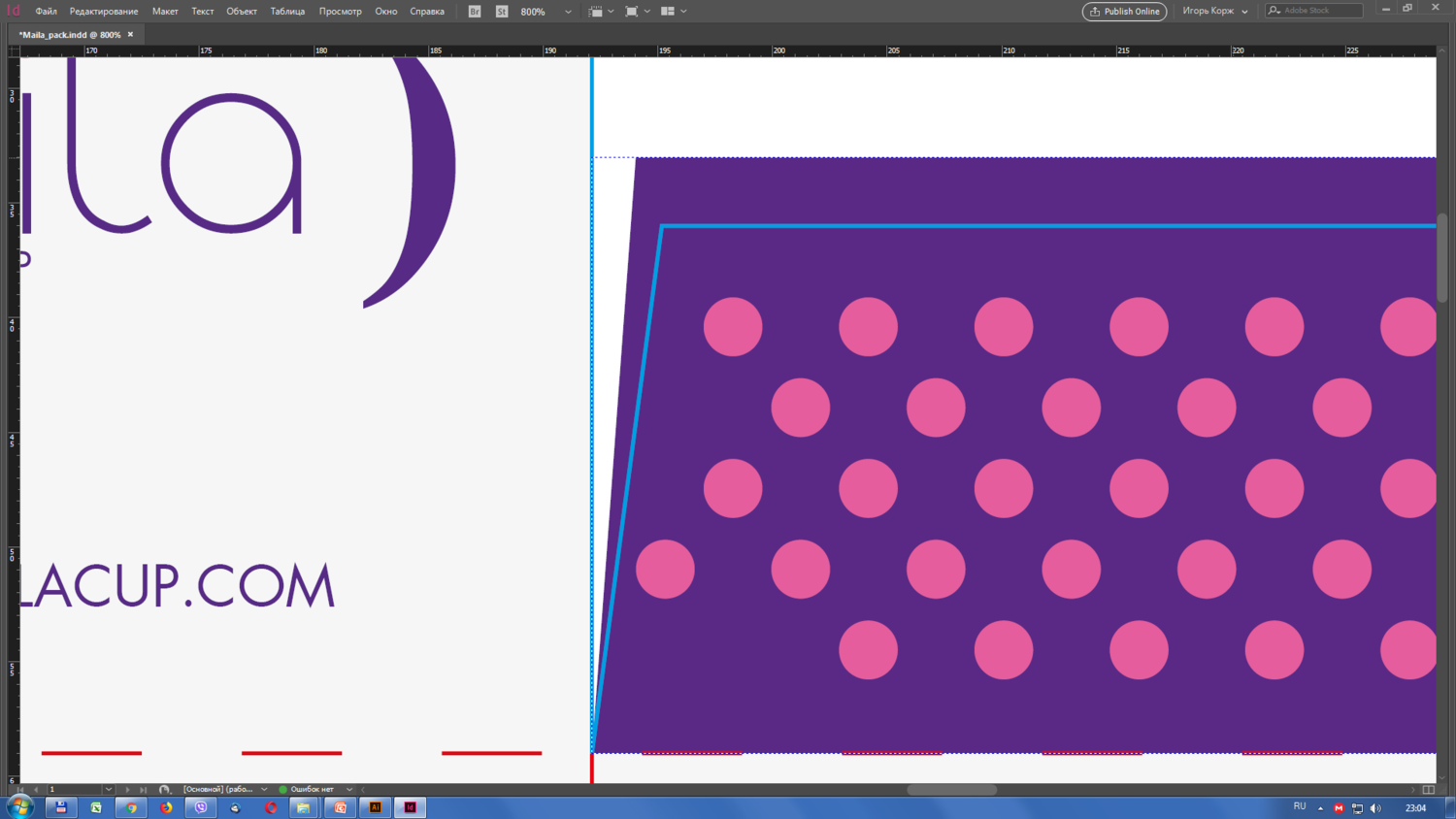Click the network tray icon
1456x819 pixels.
pos(1357,807)
